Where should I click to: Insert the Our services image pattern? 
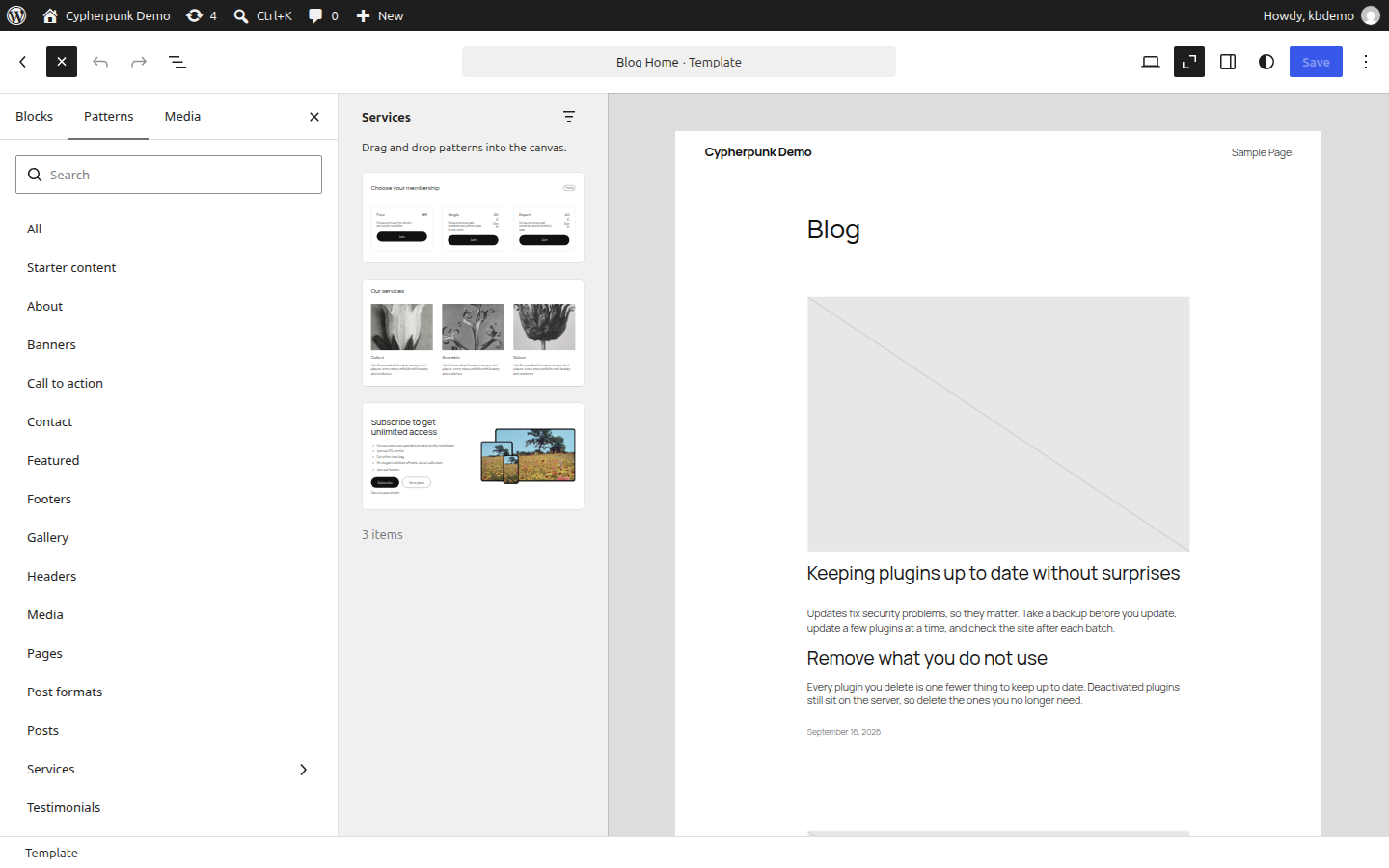(x=473, y=333)
